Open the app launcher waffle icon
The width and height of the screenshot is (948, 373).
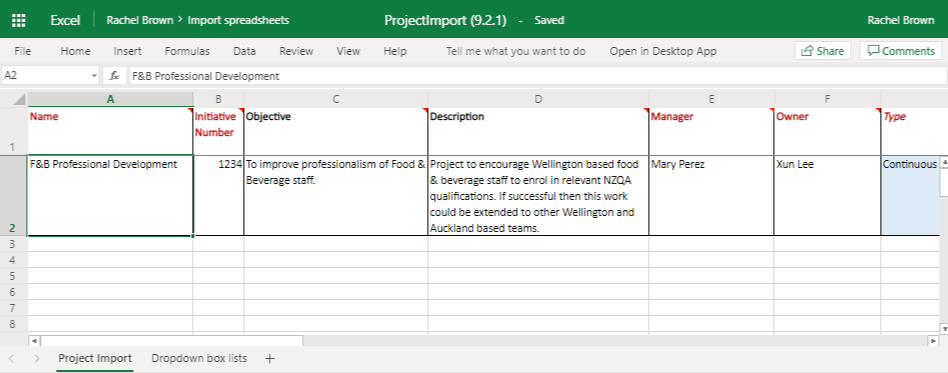[19, 20]
